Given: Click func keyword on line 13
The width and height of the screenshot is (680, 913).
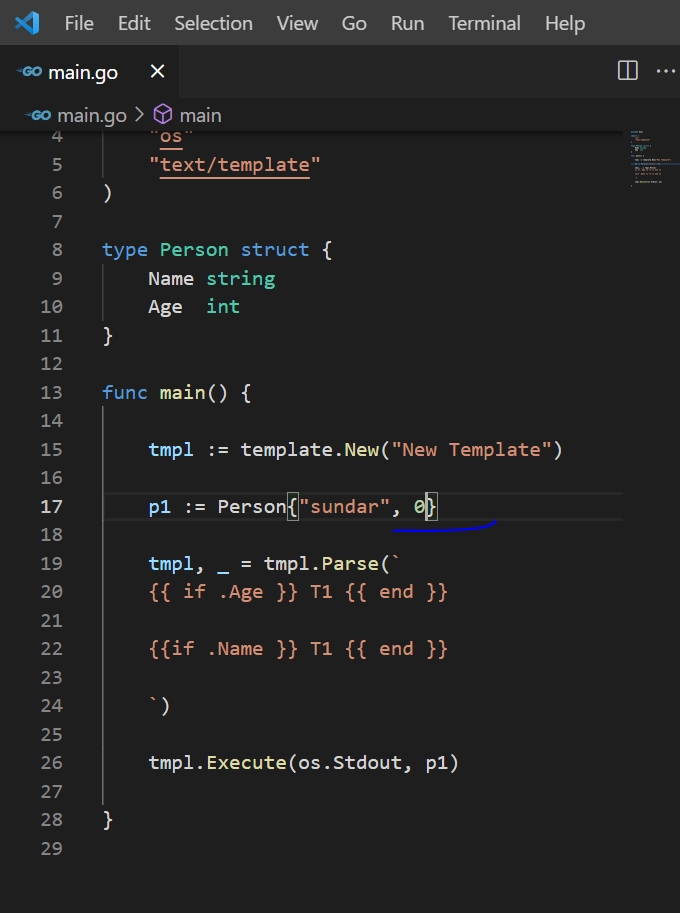Looking at the screenshot, I should point(125,392).
